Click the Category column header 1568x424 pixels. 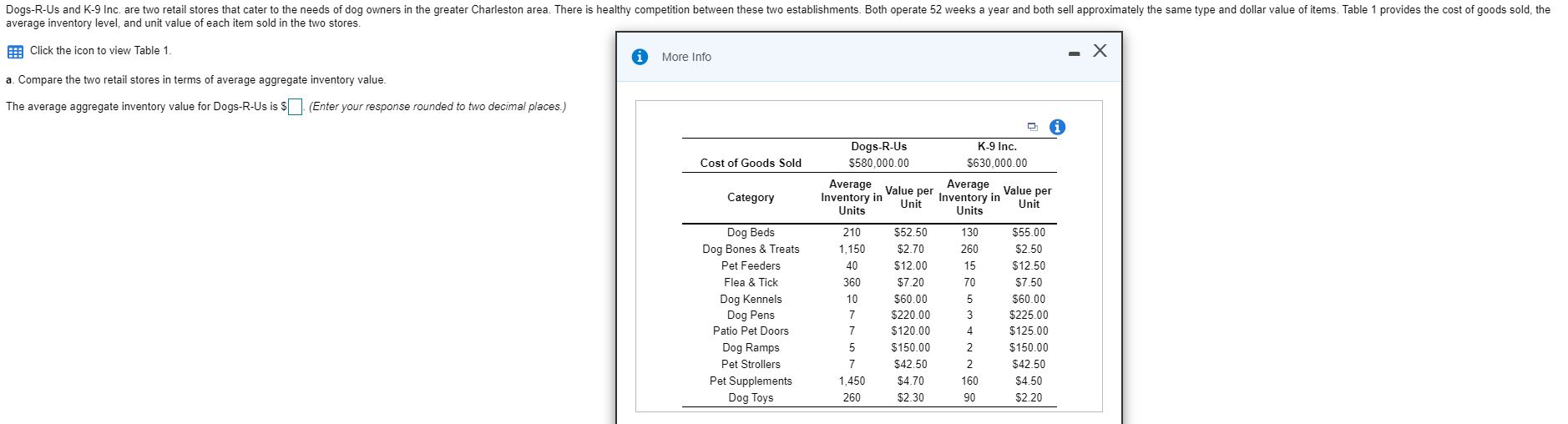[751, 198]
